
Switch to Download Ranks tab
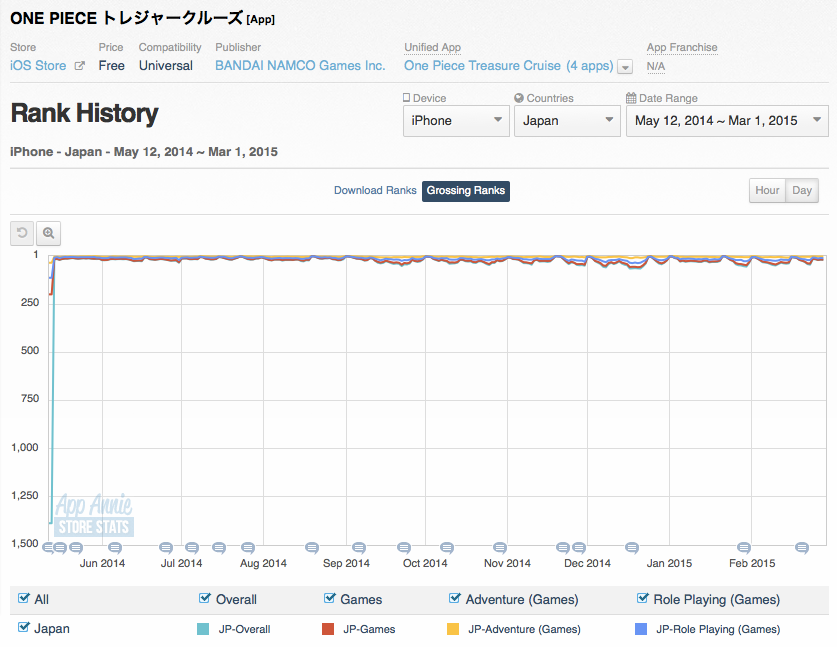pos(375,191)
